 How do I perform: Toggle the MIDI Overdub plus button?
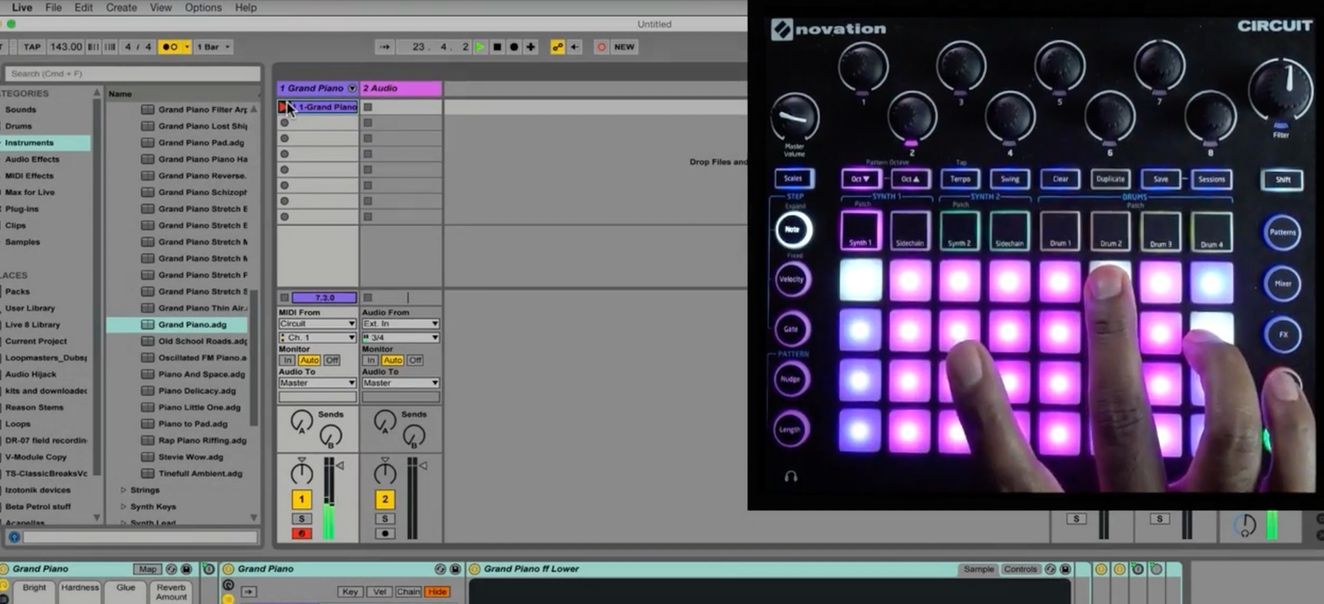pos(531,47)
